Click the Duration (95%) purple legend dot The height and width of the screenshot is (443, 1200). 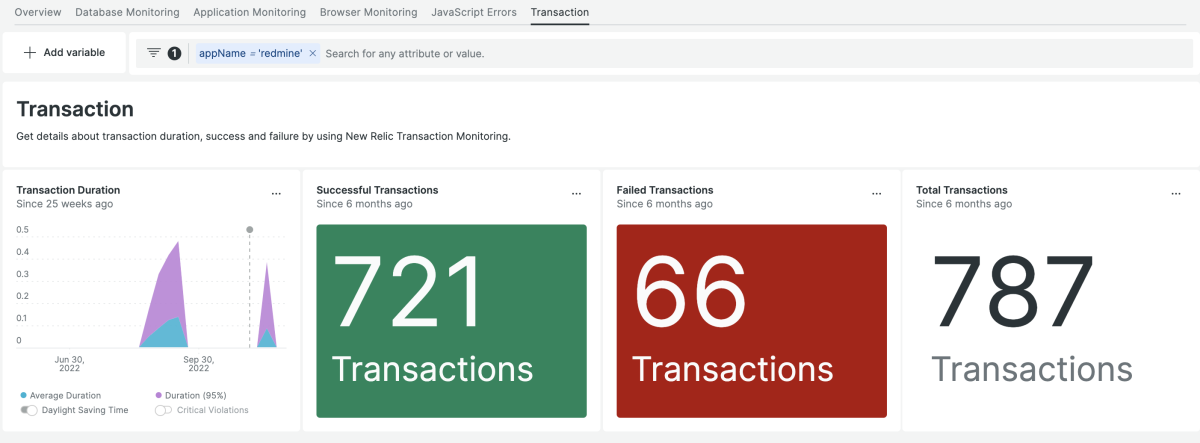159,395
